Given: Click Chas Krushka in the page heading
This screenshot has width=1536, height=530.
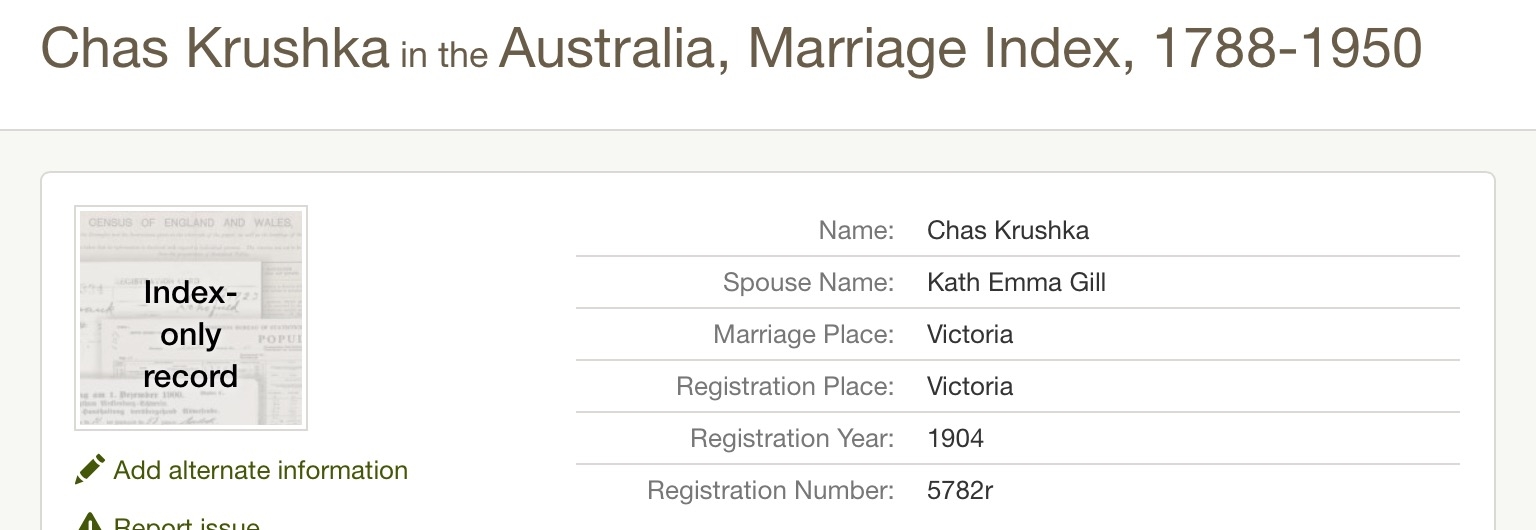Looking at the screenshot, I should [x=215, y=47].
